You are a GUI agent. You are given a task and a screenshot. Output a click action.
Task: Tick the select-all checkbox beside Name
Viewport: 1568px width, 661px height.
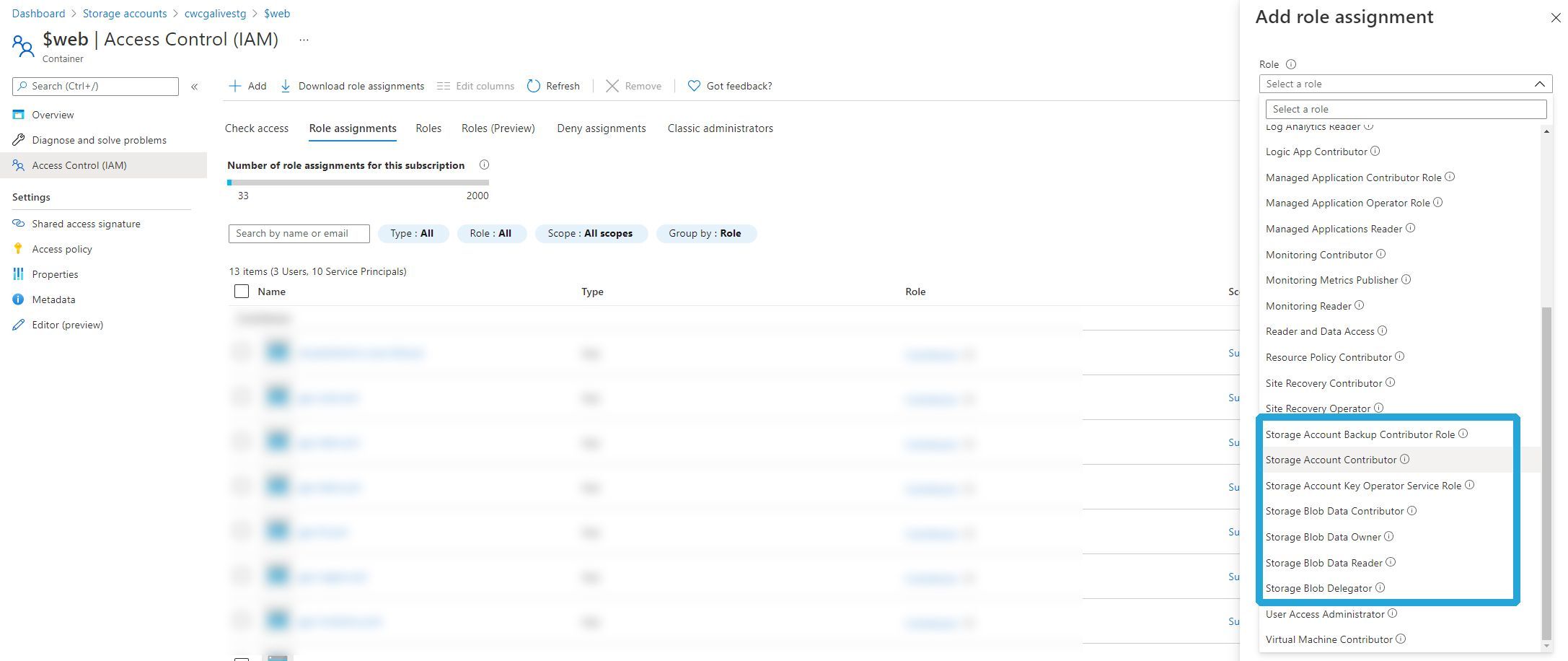[x=242, y=292]
